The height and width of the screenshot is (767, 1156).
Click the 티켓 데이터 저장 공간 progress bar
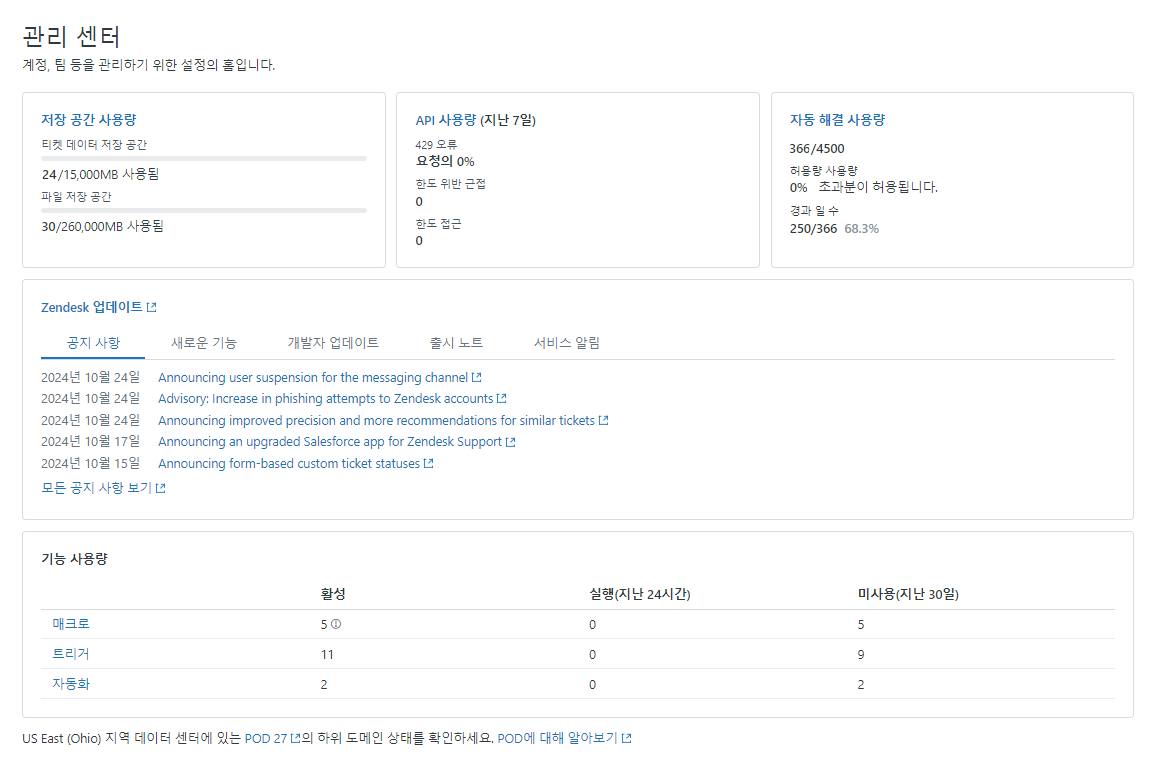(x=203, y=159)
